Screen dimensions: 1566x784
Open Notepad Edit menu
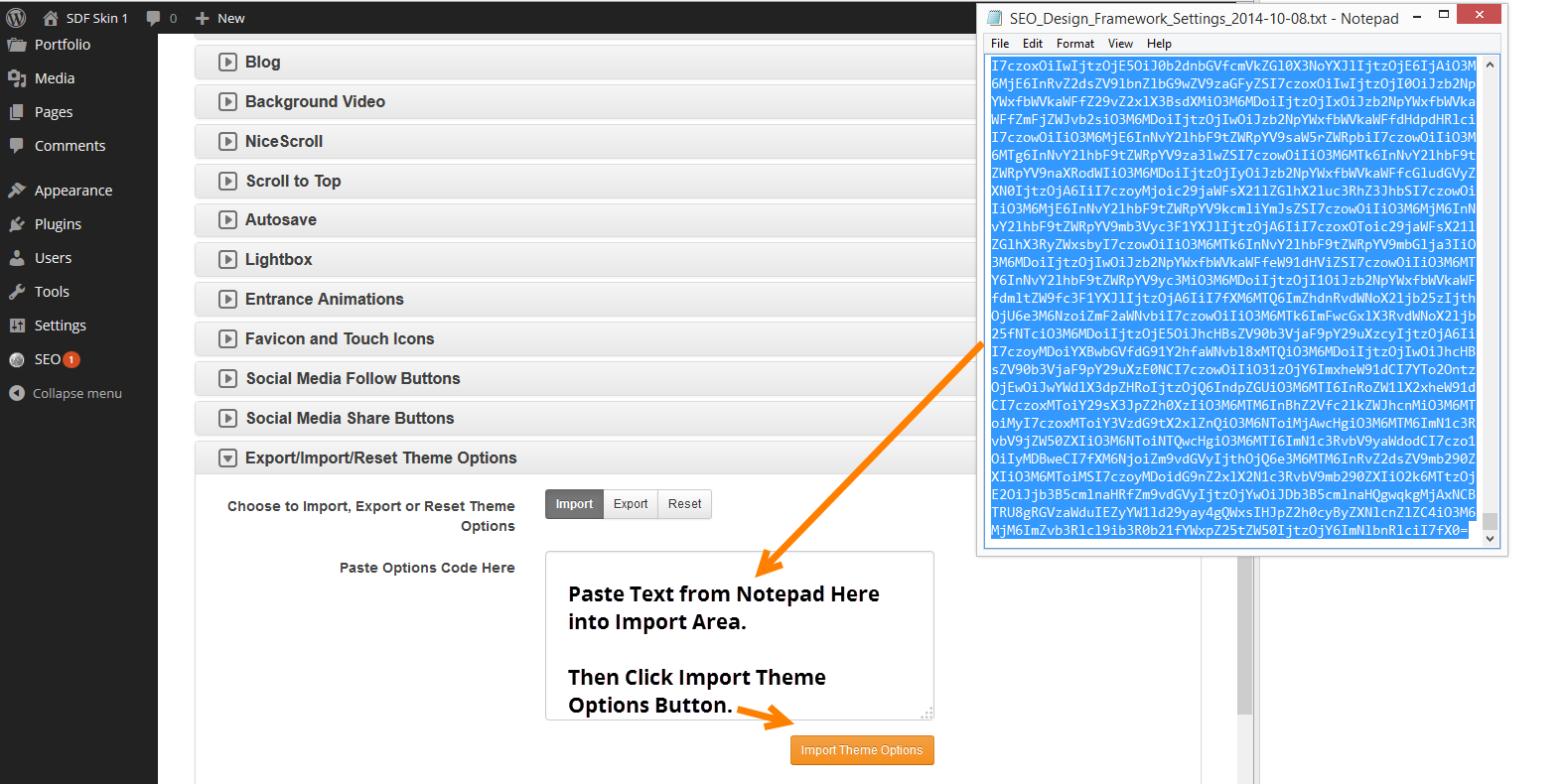(1033, 44)
